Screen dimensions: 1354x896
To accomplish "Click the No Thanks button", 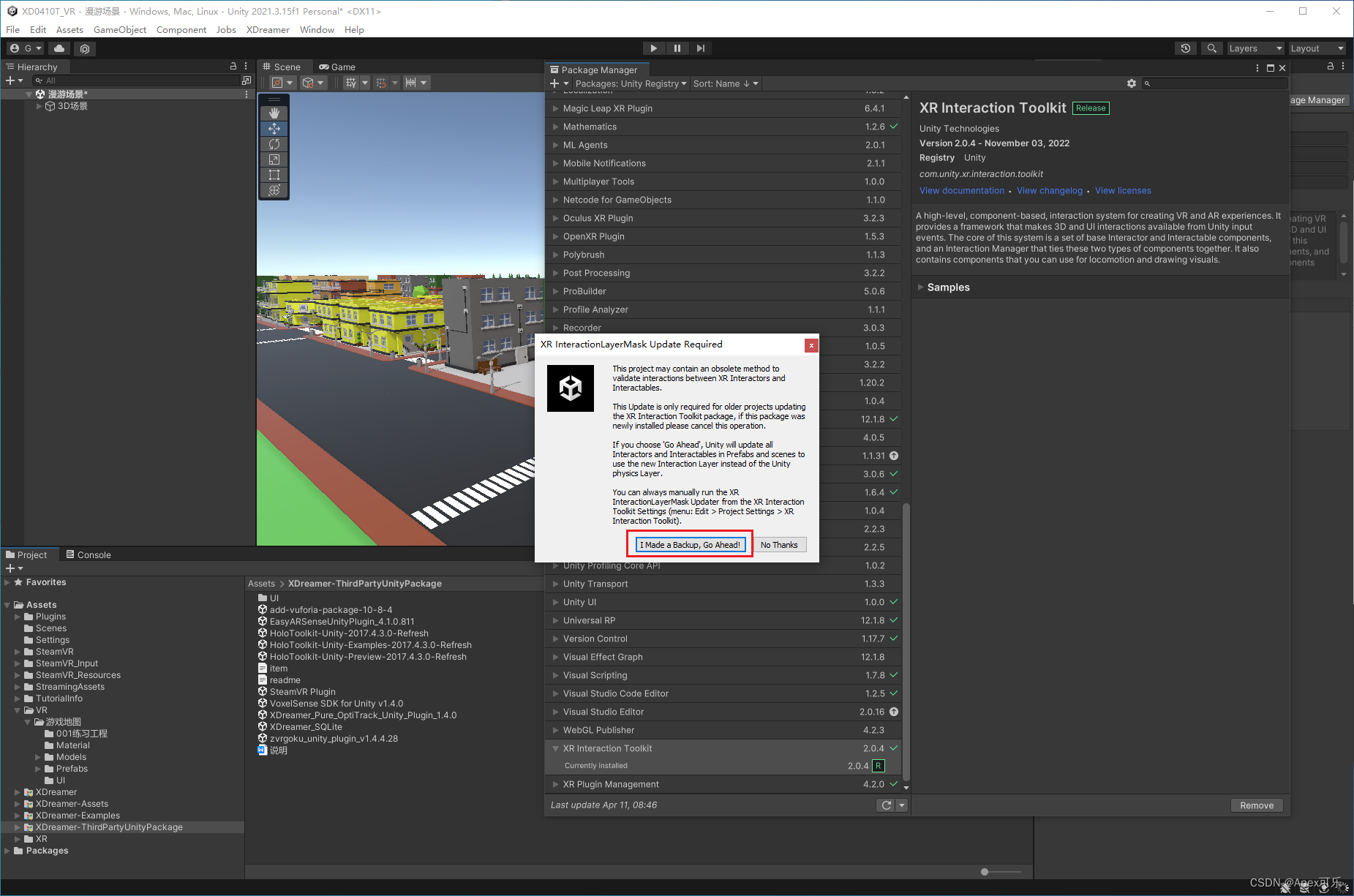I will click(779, 545).
